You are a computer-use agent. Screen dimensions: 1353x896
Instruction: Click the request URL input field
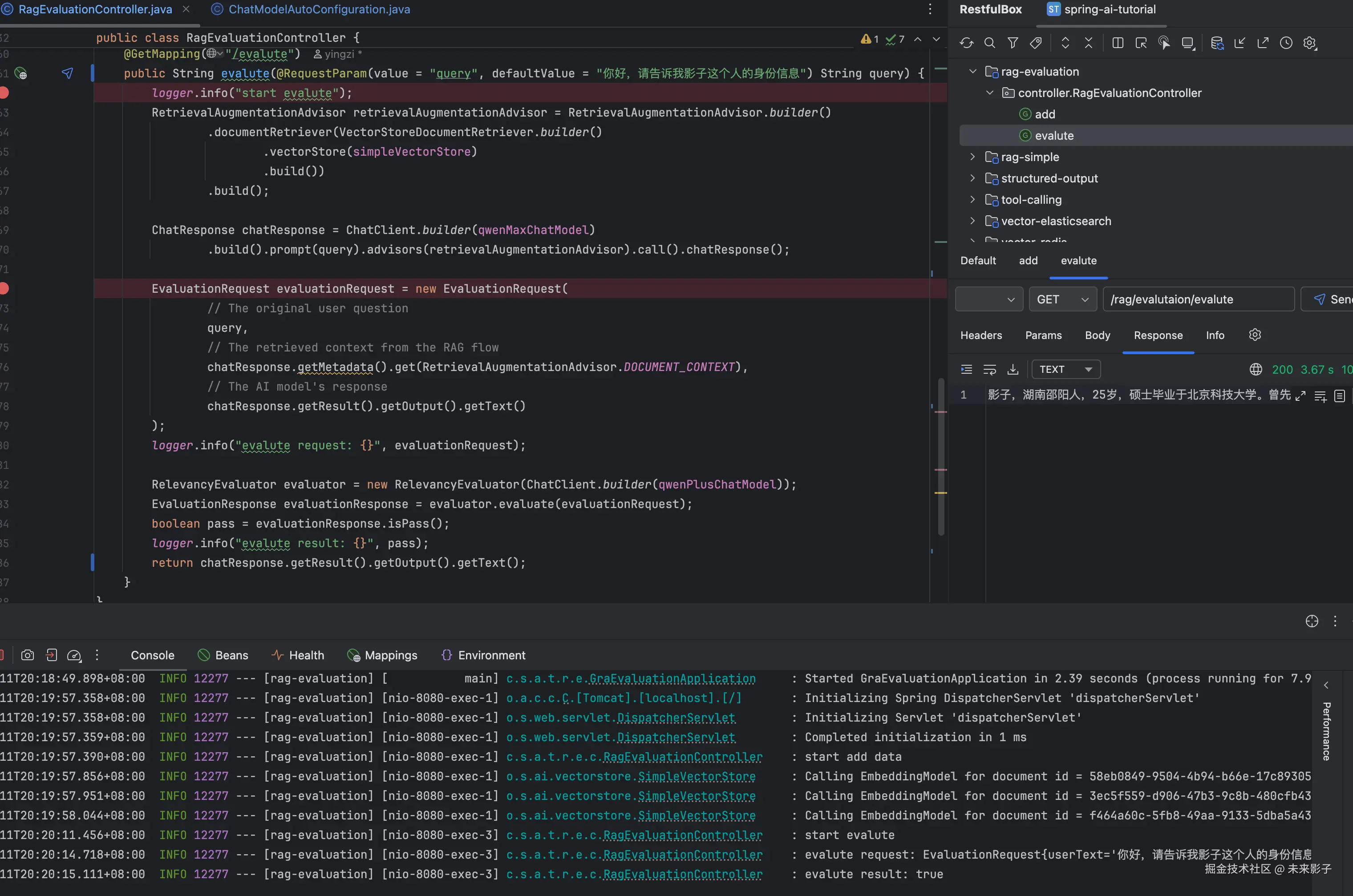coord(1198,299)
